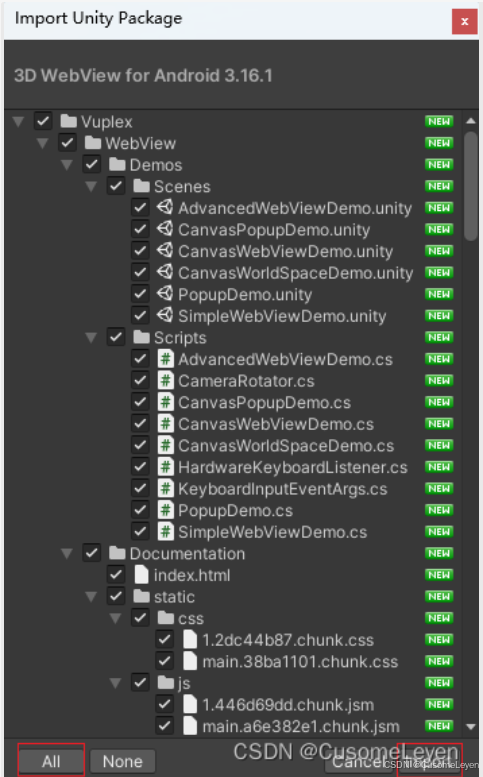Screen dimensions: 483x777
Task: Collapse the WebView folder triangle
Action: click(x=43, y=144)
